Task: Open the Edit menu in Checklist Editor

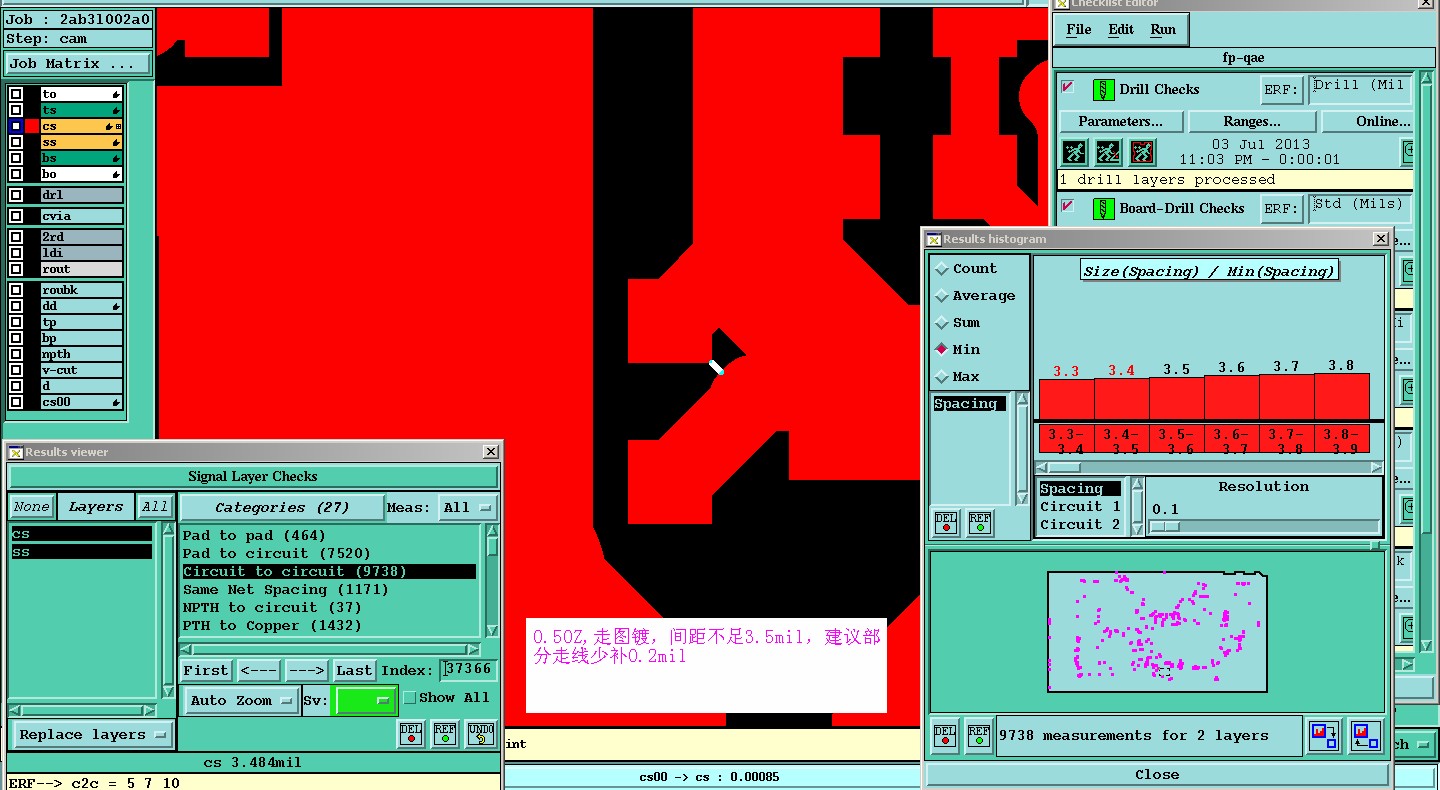Action: [1121, 30]
